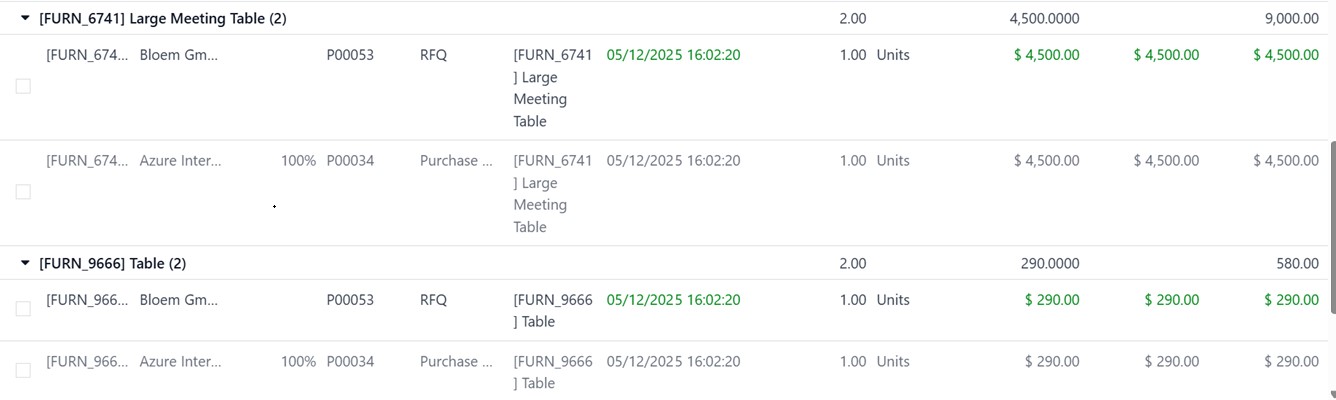Viewport: 1336px width, 400px height.
Task: Click green date in the Bloem Large Meeting Table row
Action: (673, 55)
